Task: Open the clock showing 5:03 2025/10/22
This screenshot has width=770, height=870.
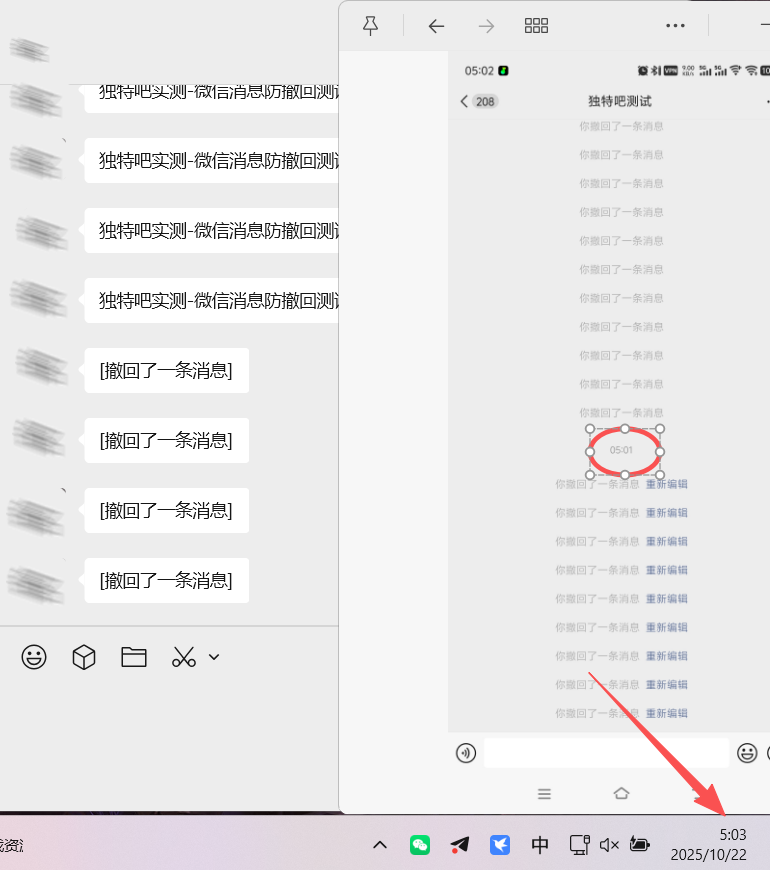Action: point(709,844)
